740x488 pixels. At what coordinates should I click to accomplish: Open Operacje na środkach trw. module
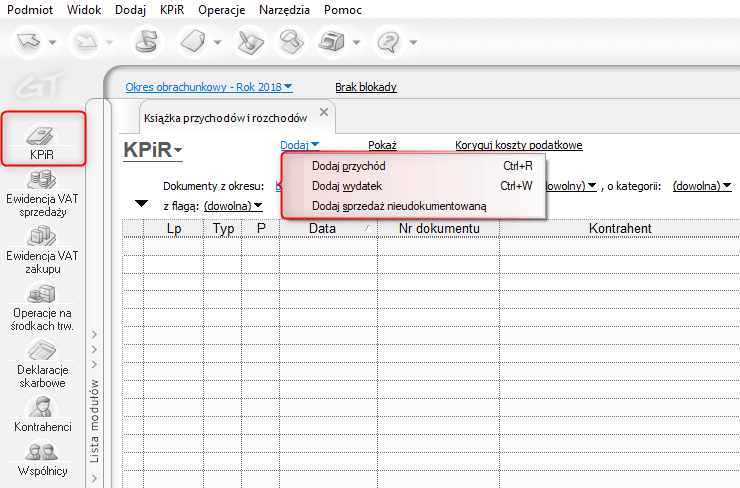42,308
